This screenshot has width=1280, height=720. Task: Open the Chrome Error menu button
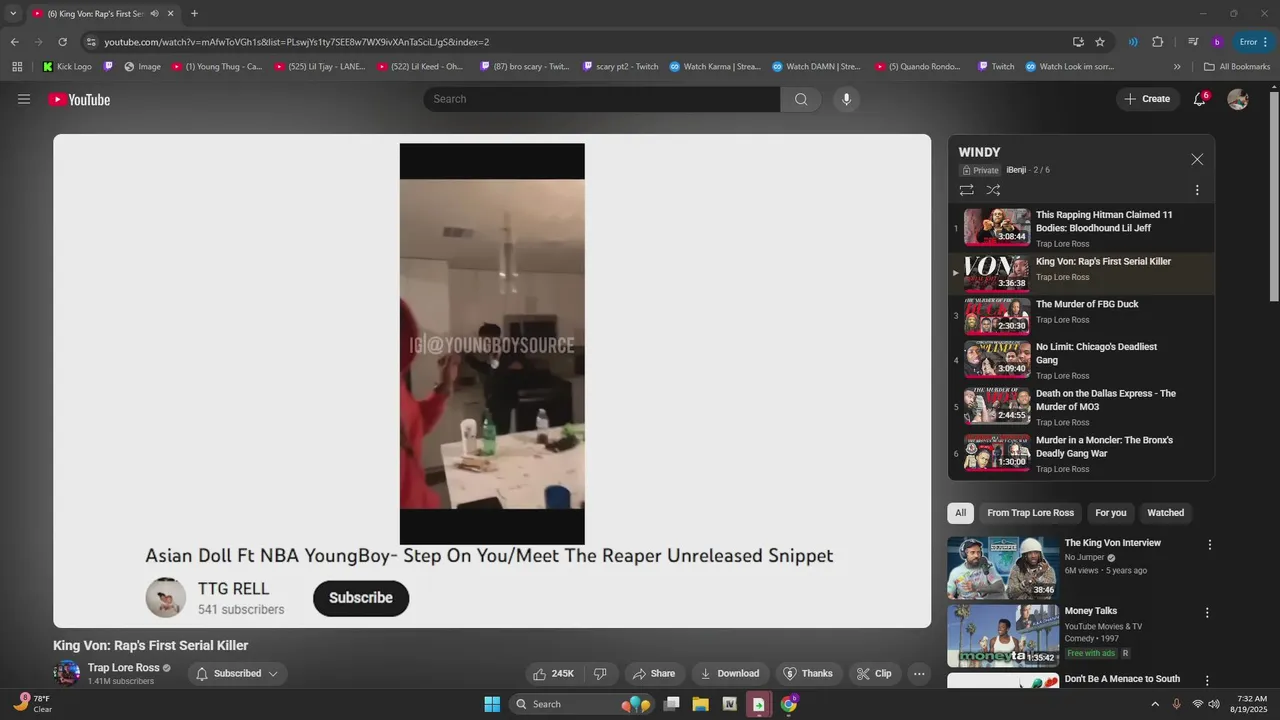[x=1255, y=42]
